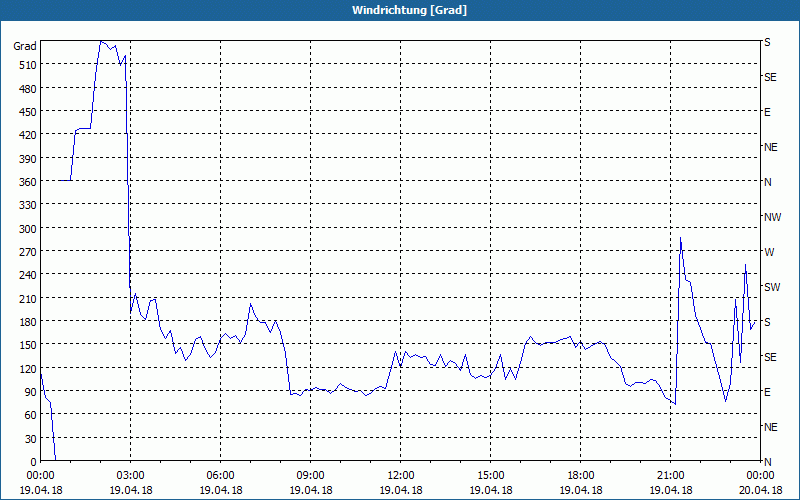Select the 'W' compass label

click(x=769, y=252)
